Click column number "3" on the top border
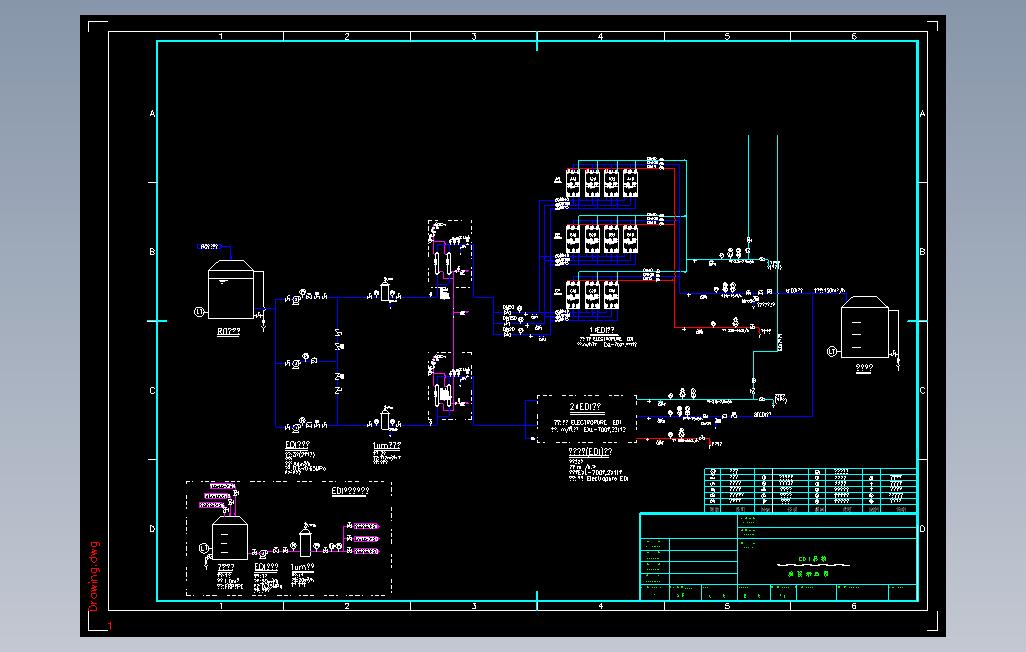The width and height of the screenshot is (1026, 652). click(474, 37)
